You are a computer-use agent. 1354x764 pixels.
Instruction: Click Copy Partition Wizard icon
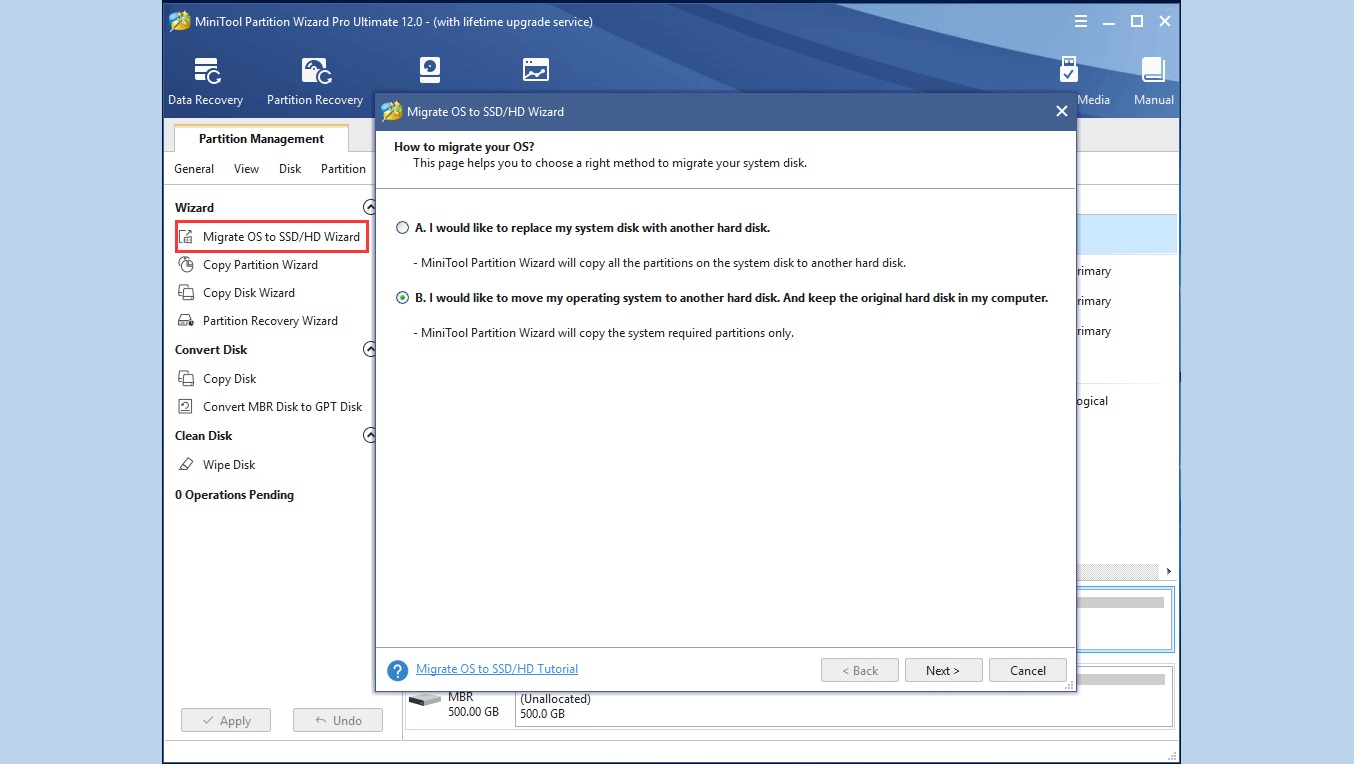[x=186, y=265]
